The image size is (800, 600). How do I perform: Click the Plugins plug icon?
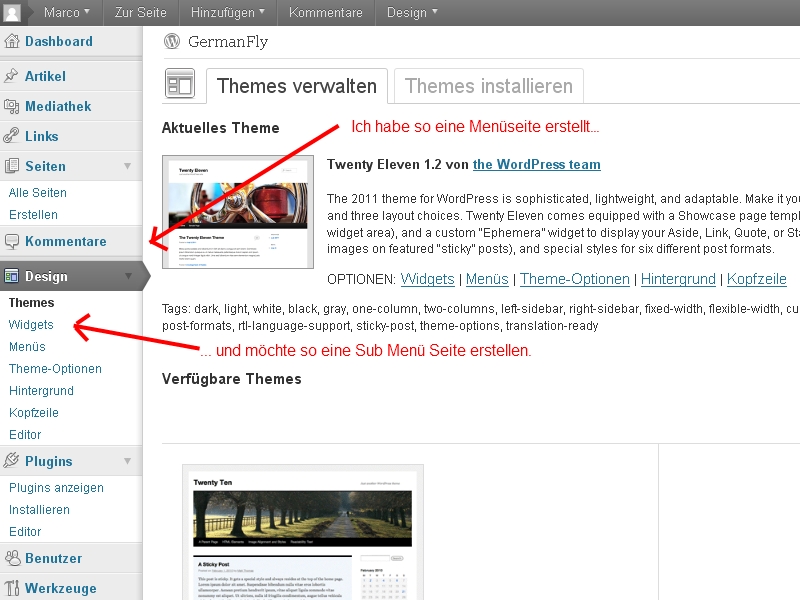(12, 461)
